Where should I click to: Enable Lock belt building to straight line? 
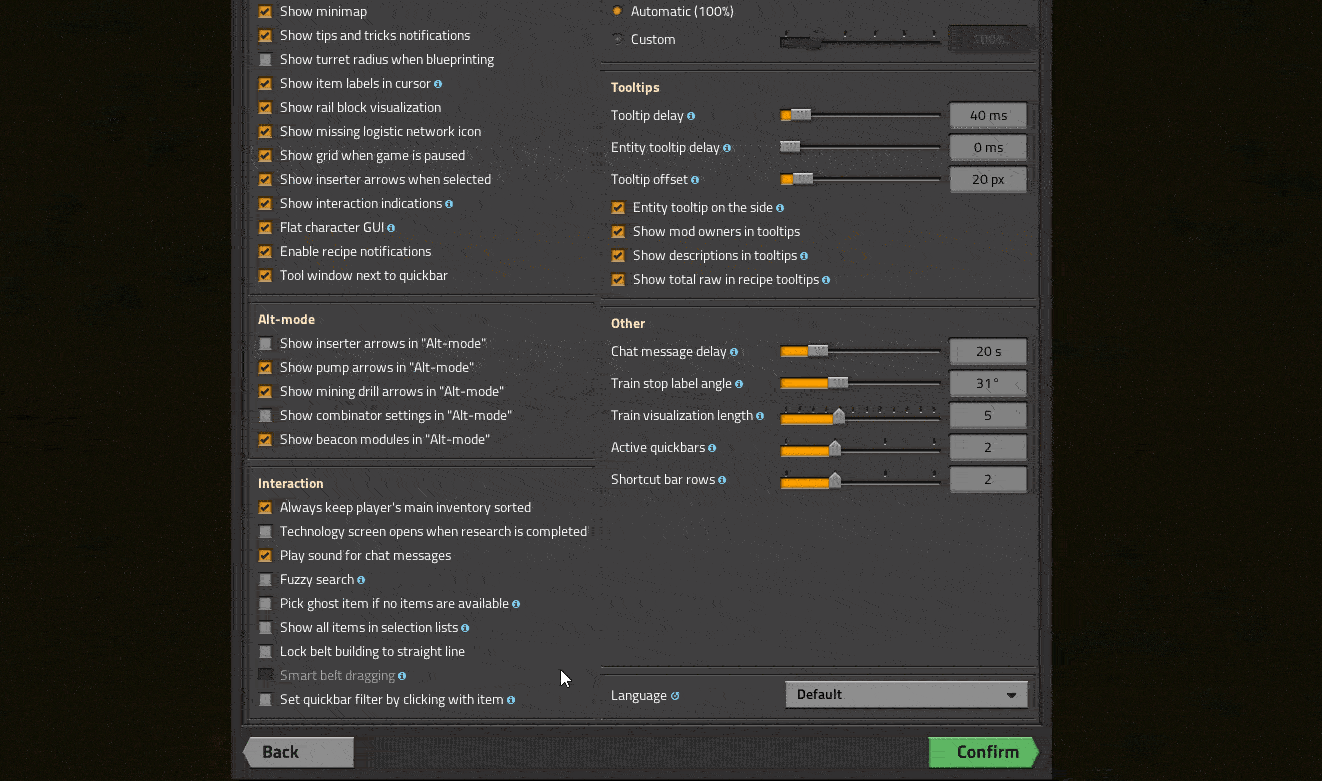pyautogui.click(x=265, y=652)
